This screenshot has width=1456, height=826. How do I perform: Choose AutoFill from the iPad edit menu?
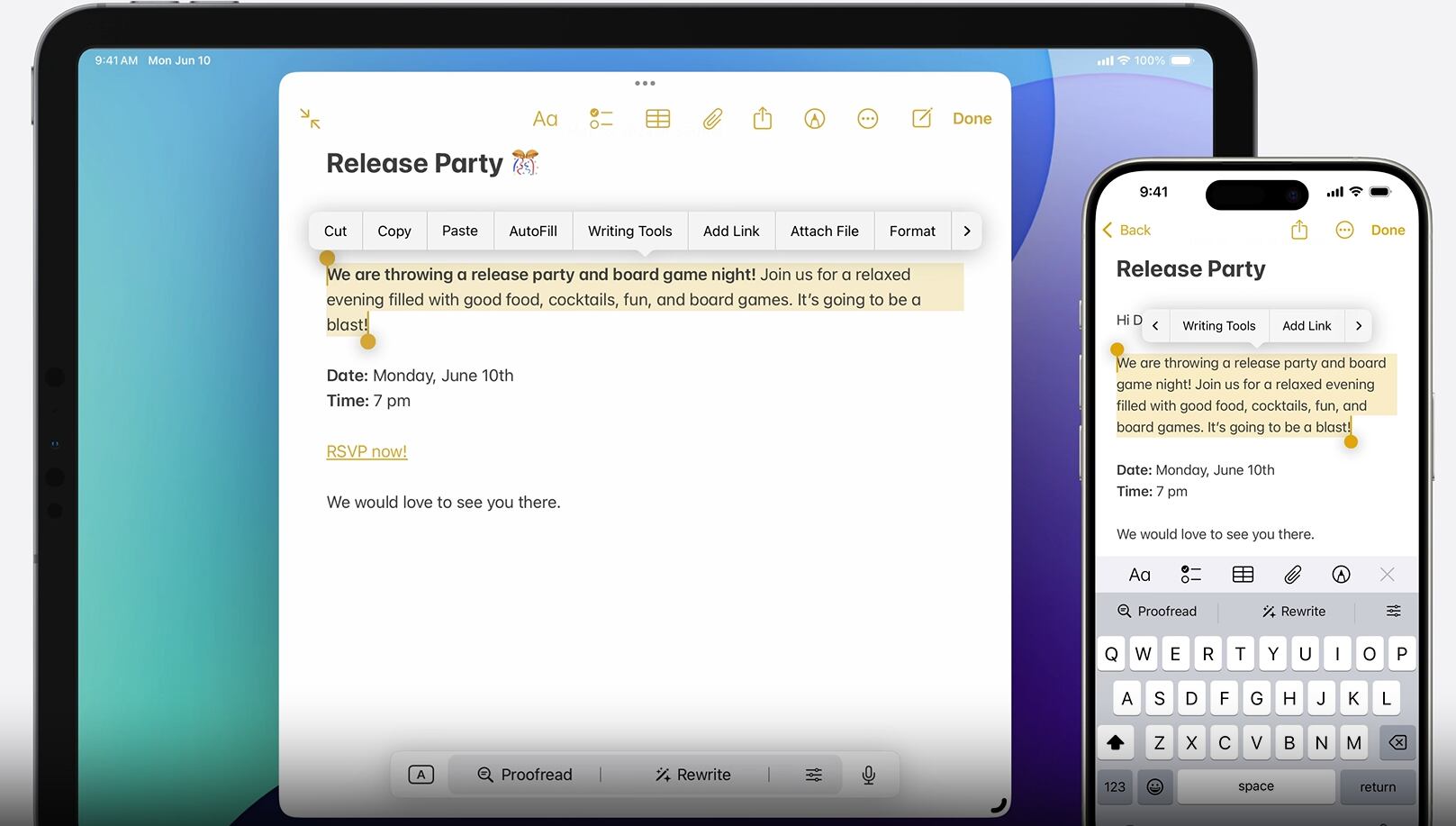coord(533,231)
